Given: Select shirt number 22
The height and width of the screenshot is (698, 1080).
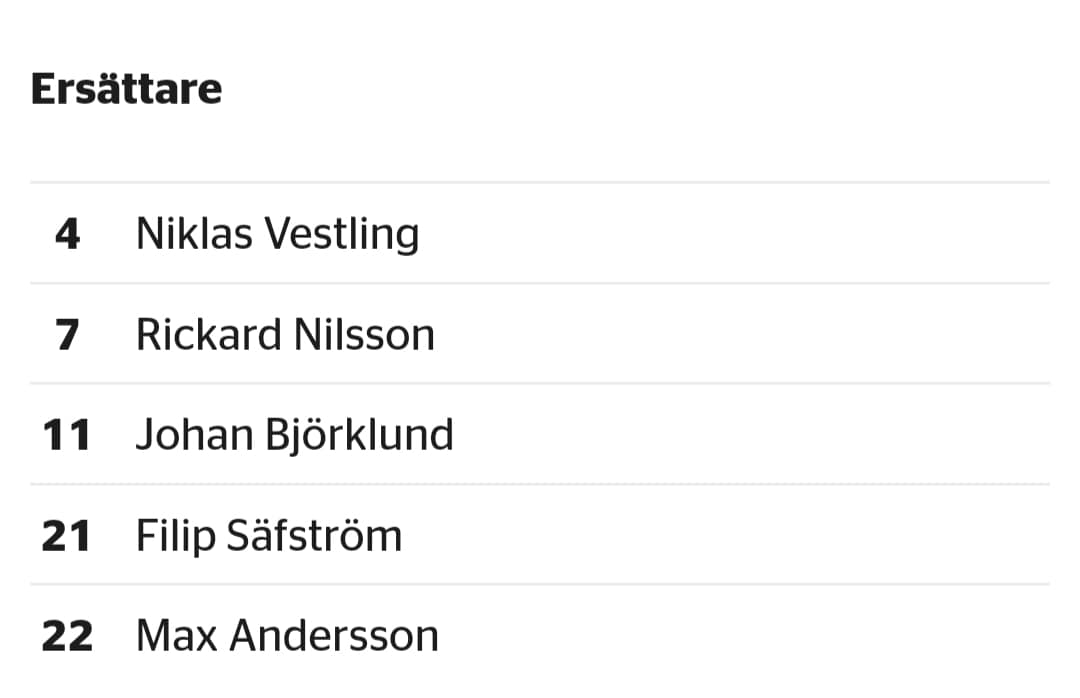Looking at the screenshot, I should [x=67, y=636].
